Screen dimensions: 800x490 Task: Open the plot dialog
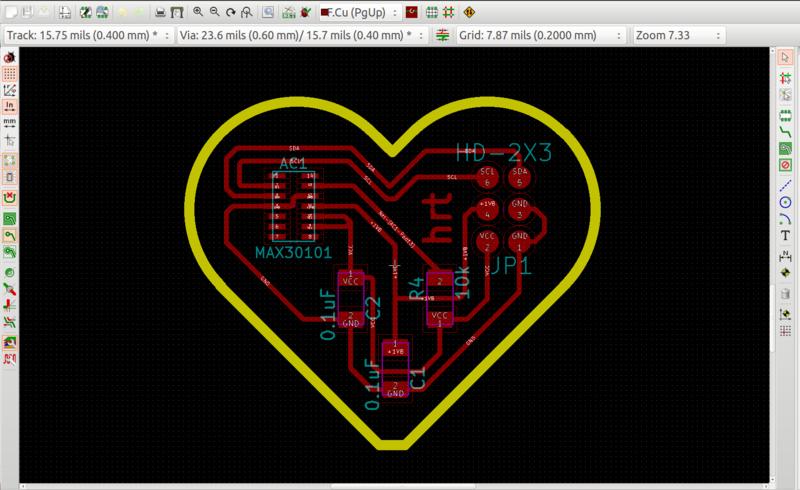(x=177, y=12)
